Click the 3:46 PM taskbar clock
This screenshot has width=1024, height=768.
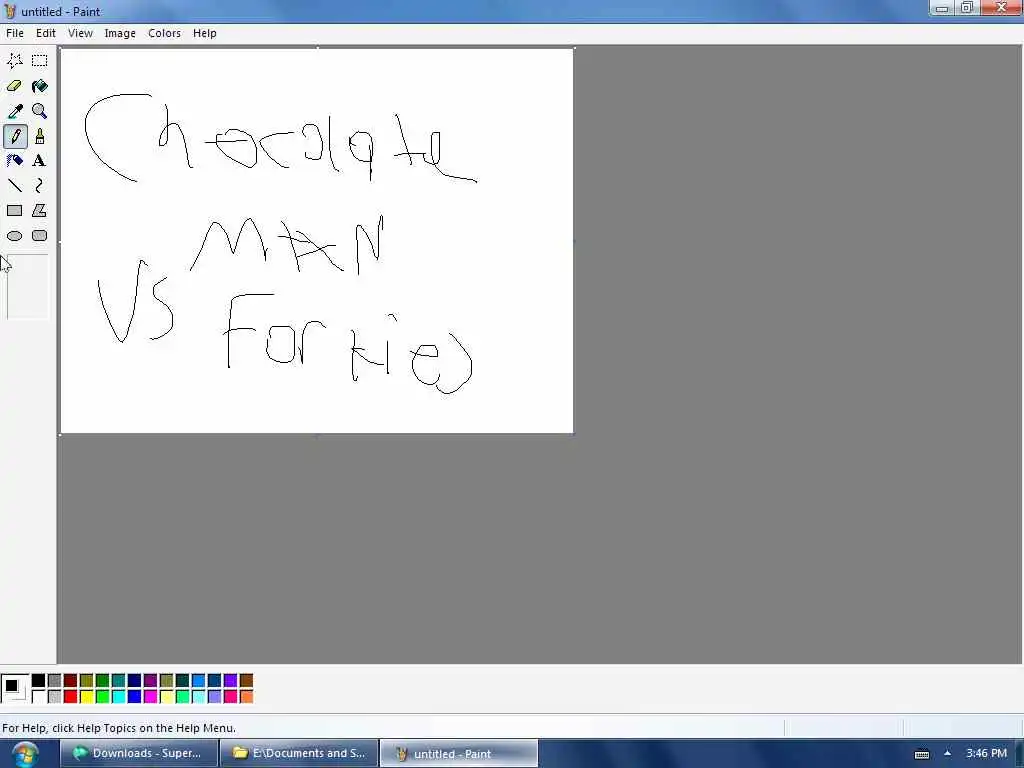986,753
